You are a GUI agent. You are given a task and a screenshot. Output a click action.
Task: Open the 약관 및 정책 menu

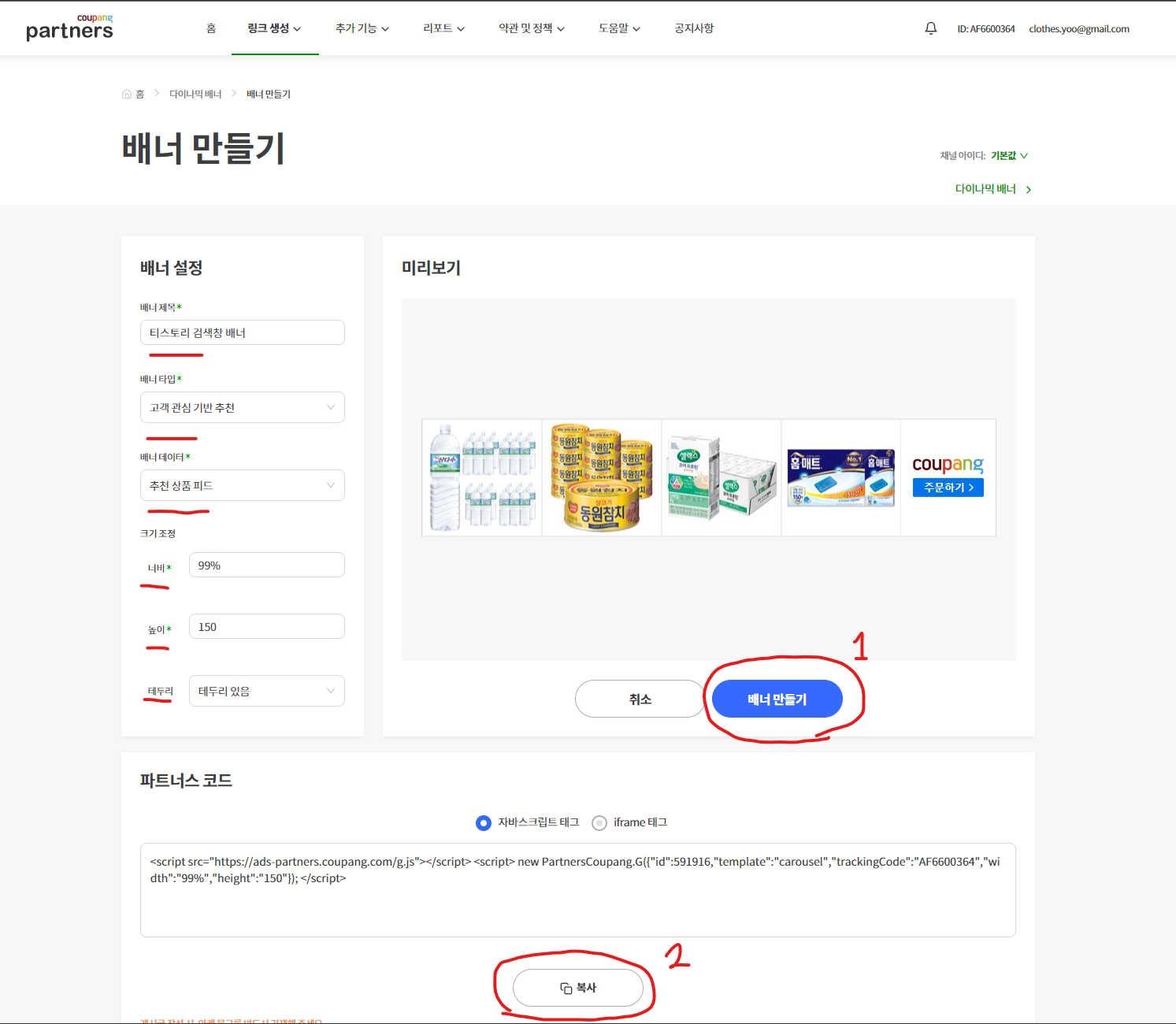coord(532,28)
